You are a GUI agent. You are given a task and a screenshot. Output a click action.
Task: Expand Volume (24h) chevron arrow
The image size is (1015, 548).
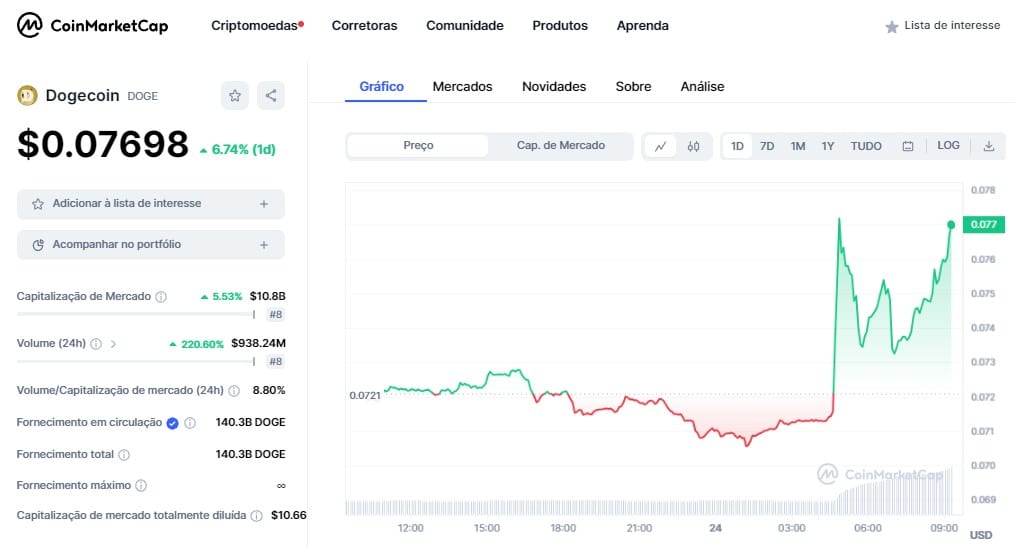pyautogui.click(x=113, y=344)
